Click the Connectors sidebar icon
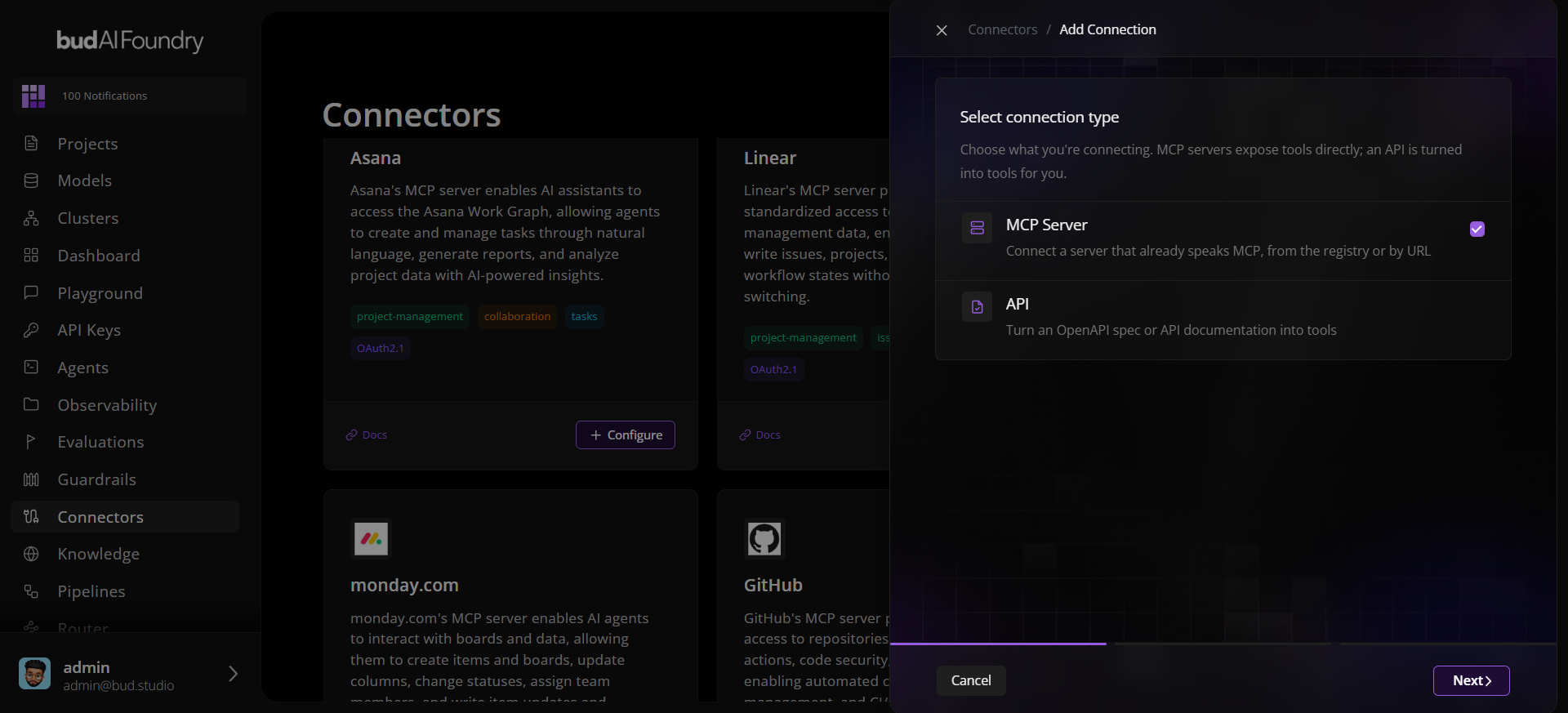 point(31,516)
